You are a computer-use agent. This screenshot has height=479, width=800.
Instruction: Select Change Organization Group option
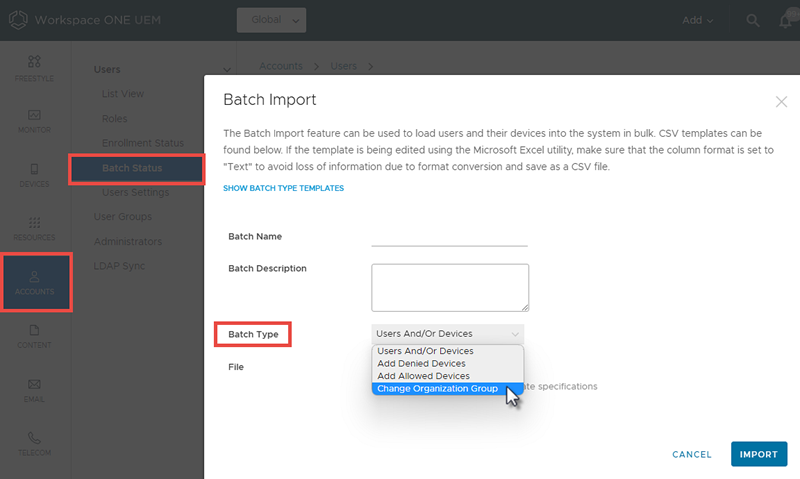tap(447, 389)
